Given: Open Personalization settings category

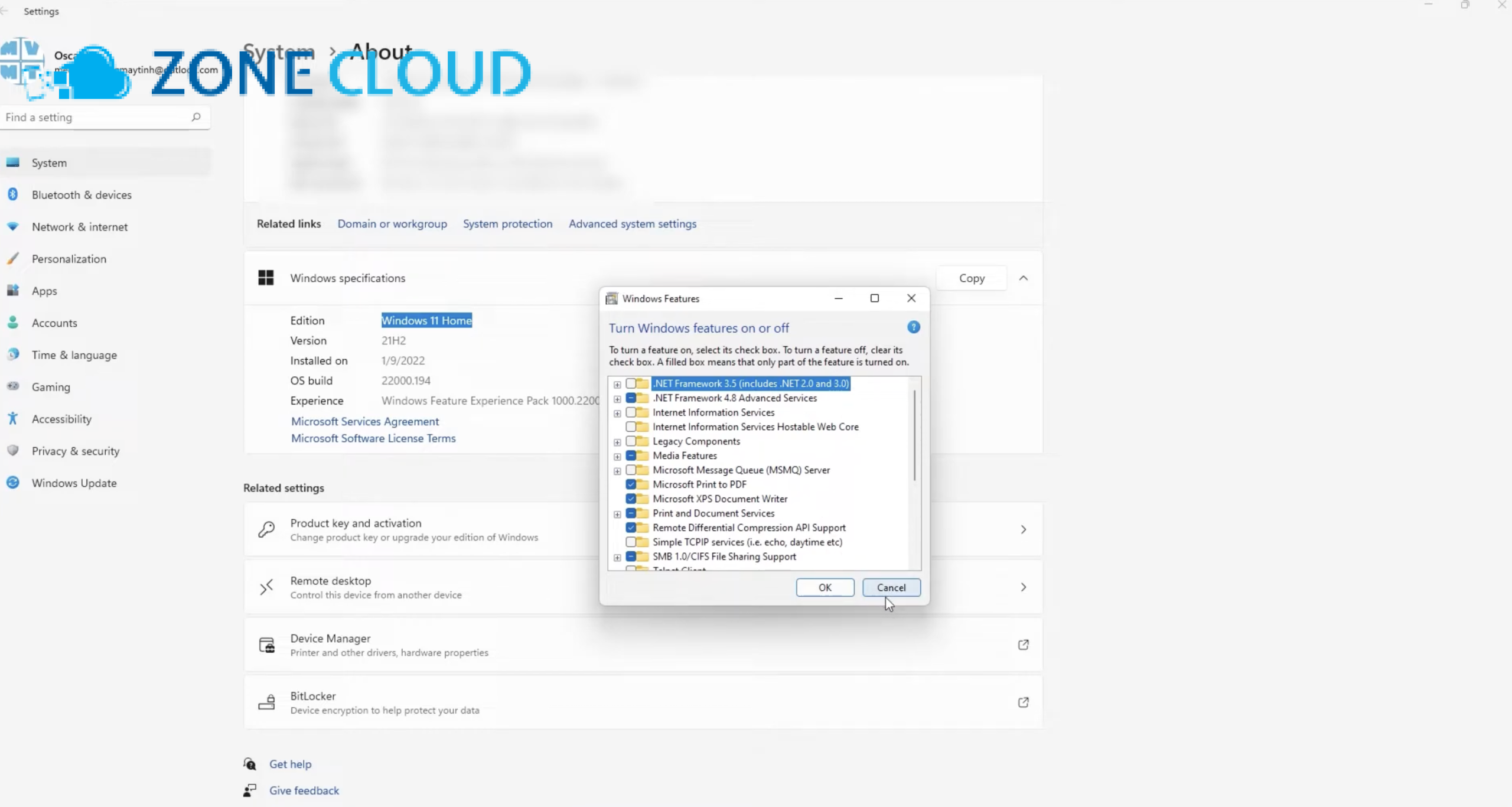Looking at the screenshot, I should coord(69,259).
